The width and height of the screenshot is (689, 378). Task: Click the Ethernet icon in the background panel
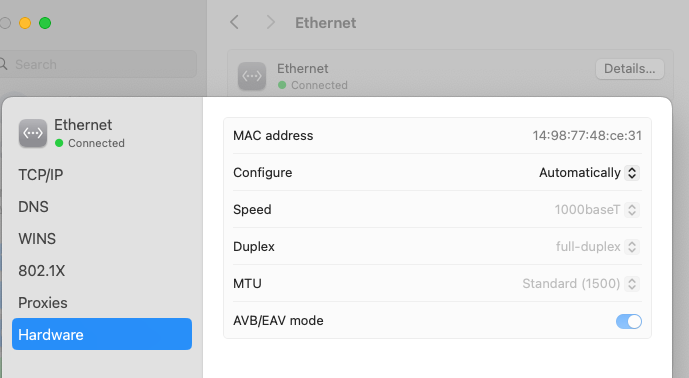click(x=252, y=76)
